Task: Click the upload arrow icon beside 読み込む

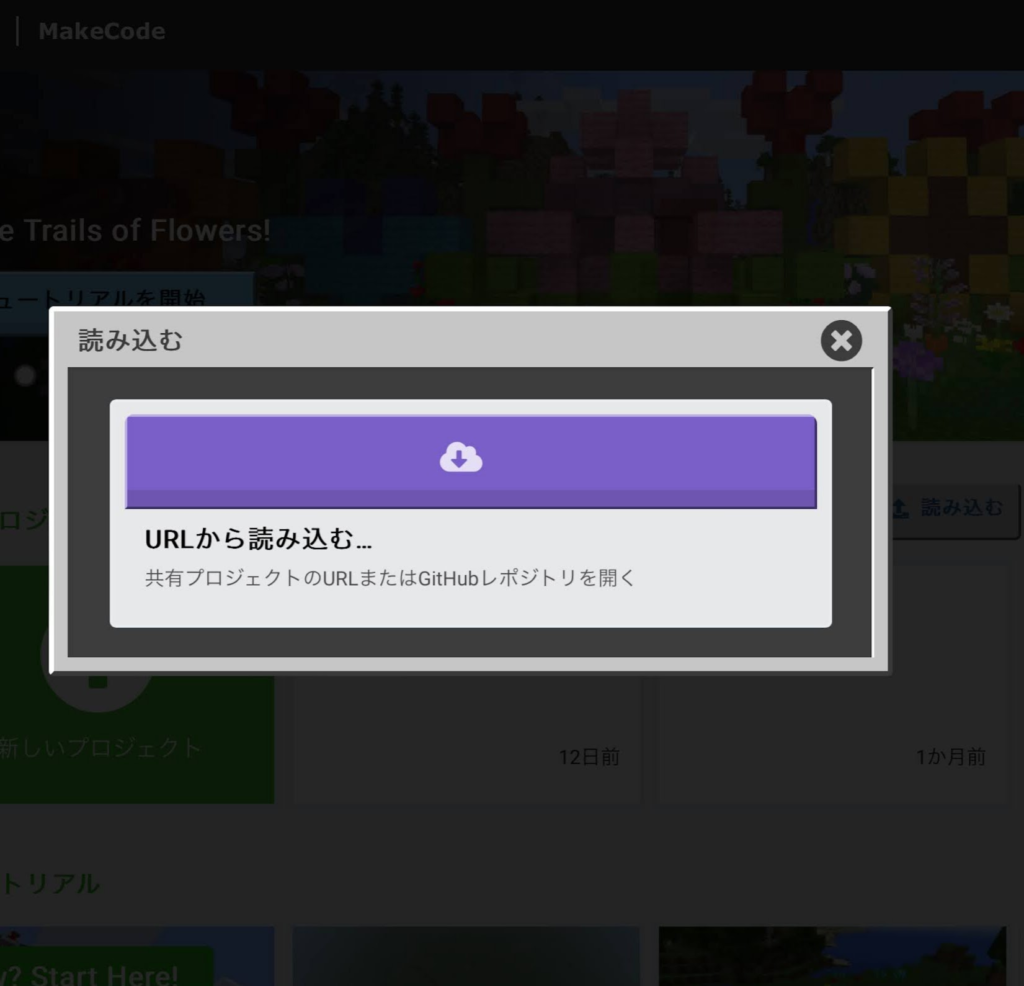Action: click(900, 508)
